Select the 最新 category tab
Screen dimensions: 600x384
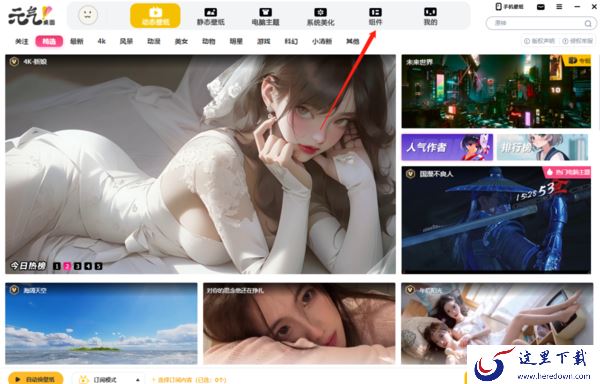pos(77,41)
